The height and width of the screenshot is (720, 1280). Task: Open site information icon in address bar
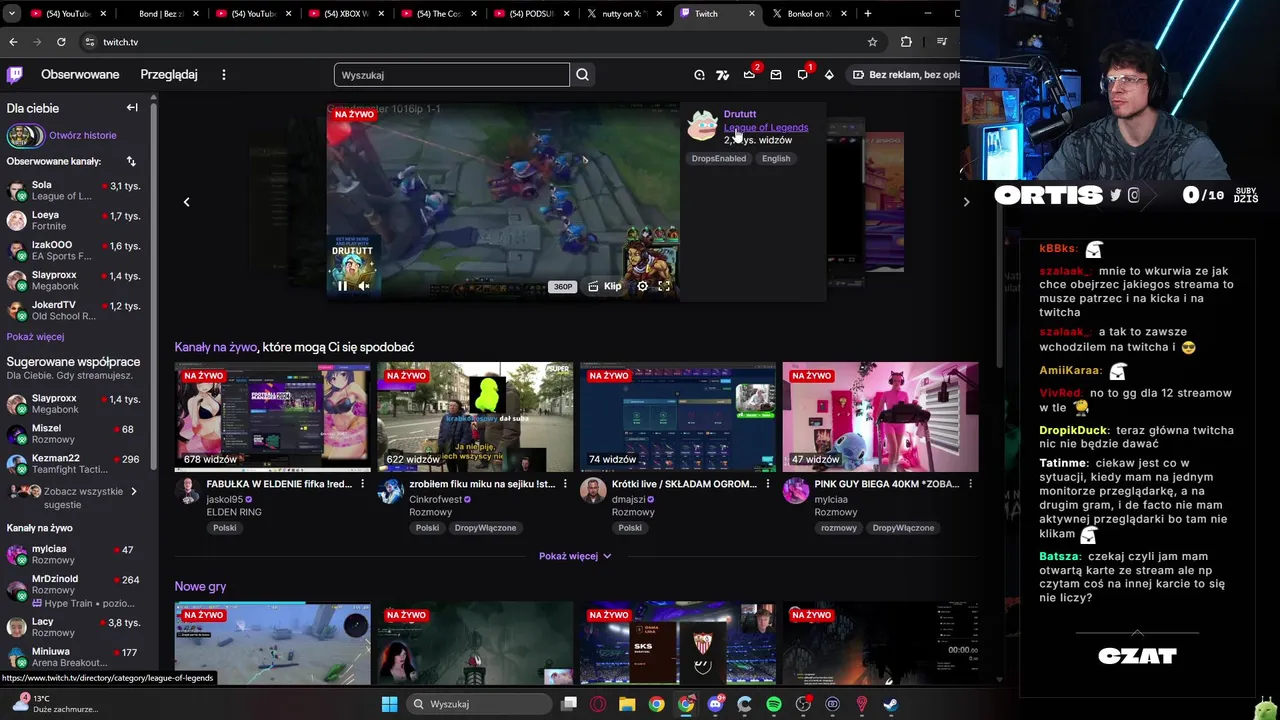(89, 42)
